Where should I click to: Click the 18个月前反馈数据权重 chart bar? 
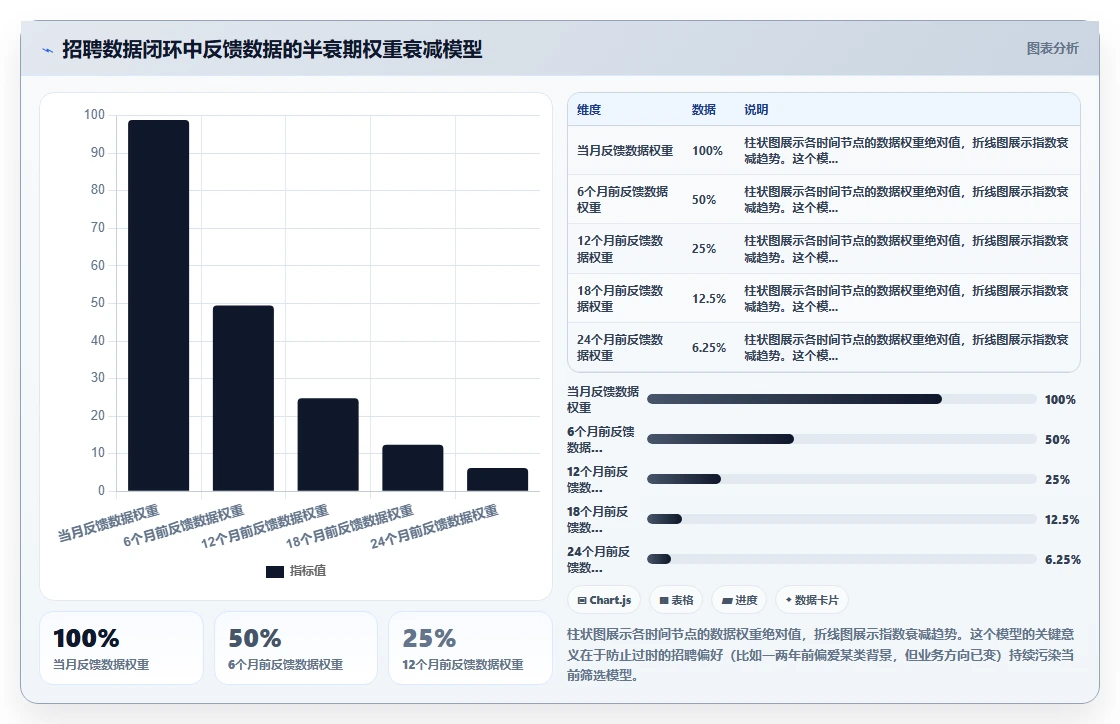413,468
